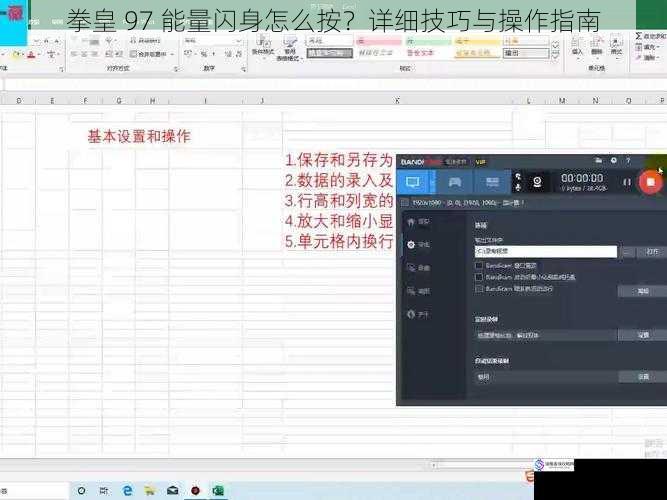Select Bandicam HDMI device recording mode

[492, 182]
